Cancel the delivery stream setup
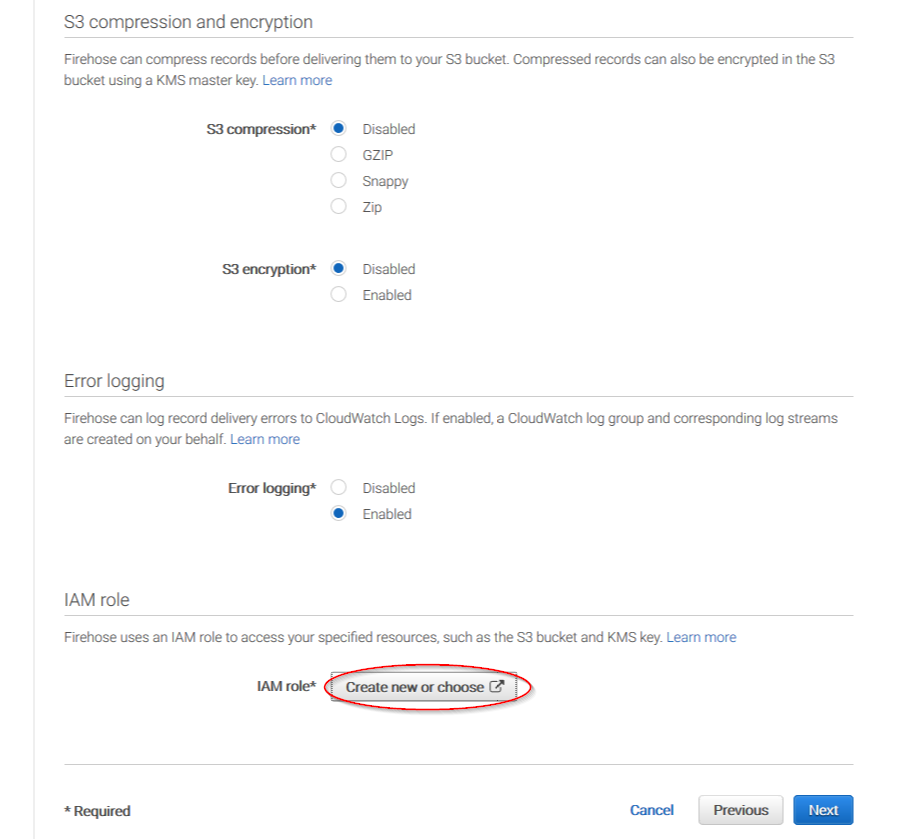 tap(652, 810)
